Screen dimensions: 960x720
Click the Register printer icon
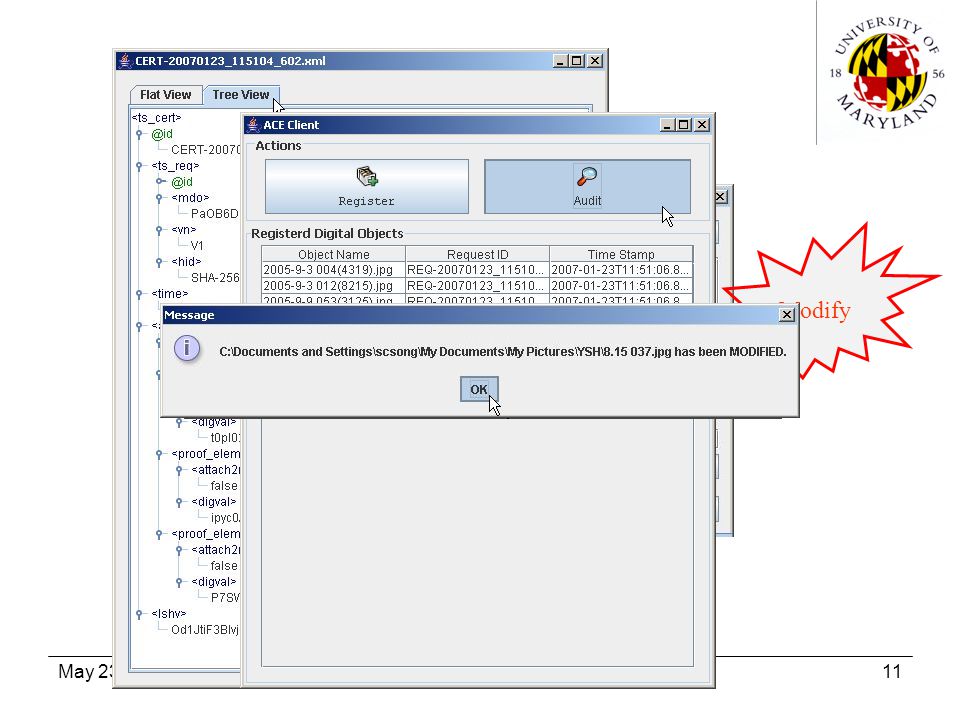[x=367, y=177]
